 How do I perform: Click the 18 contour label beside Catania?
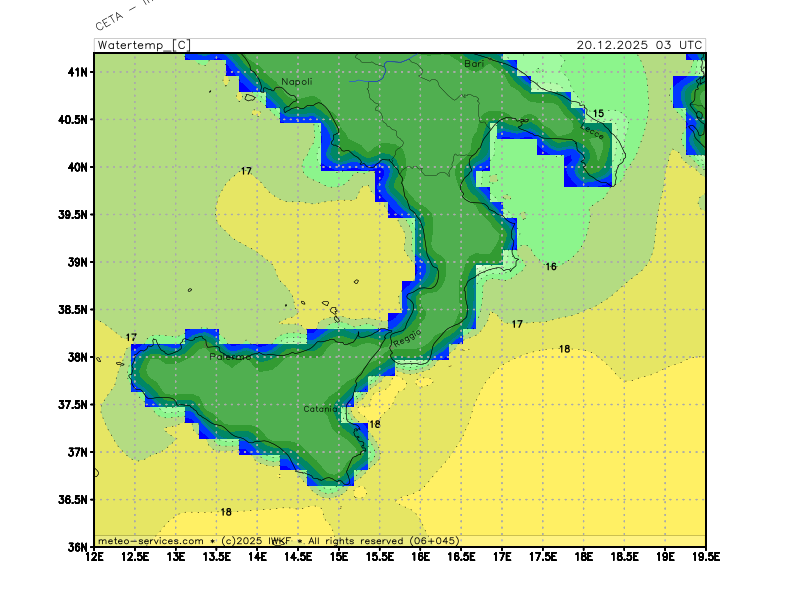click(375, 424)
